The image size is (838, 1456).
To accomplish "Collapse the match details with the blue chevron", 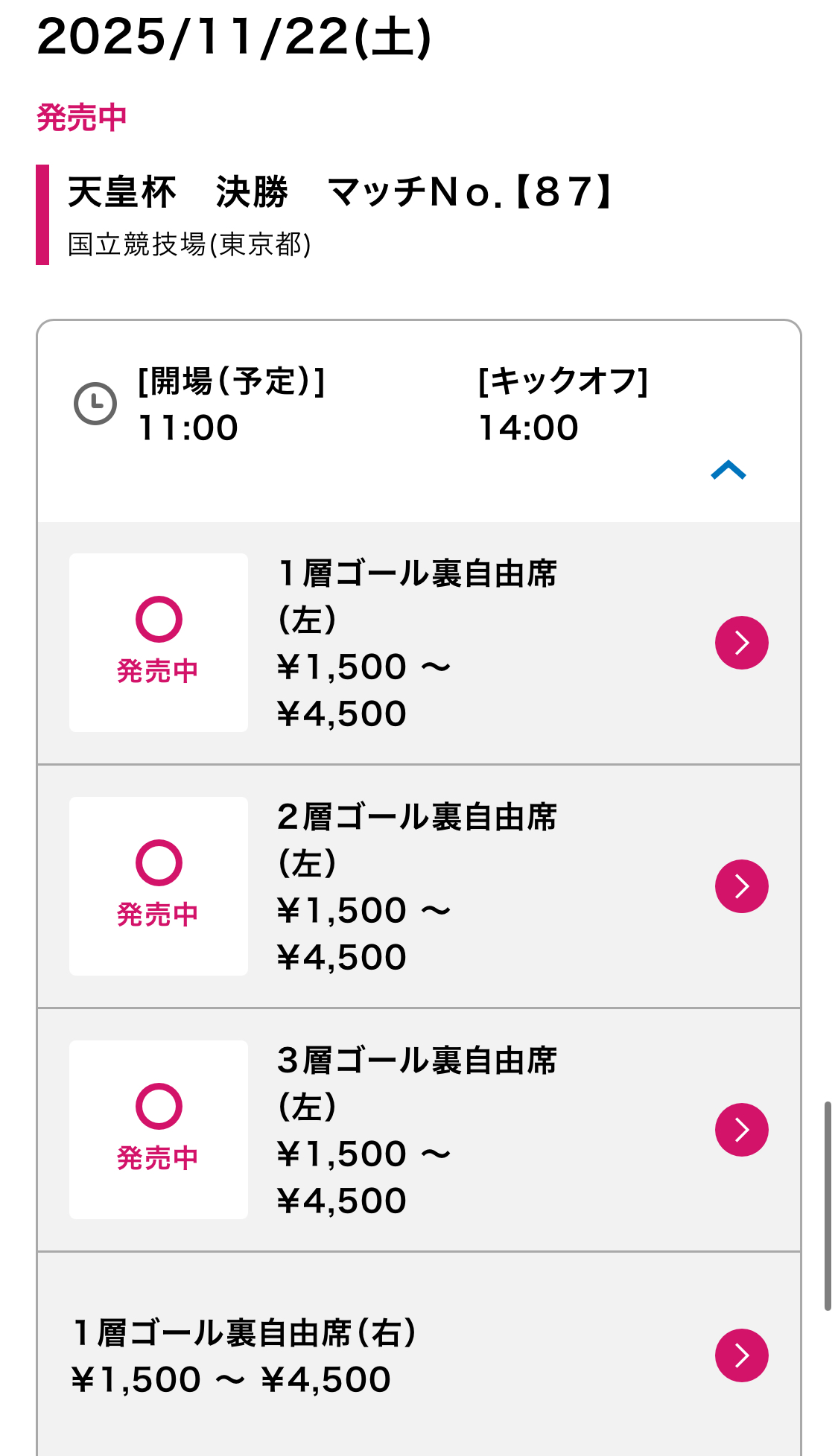I will click(728, 470).
